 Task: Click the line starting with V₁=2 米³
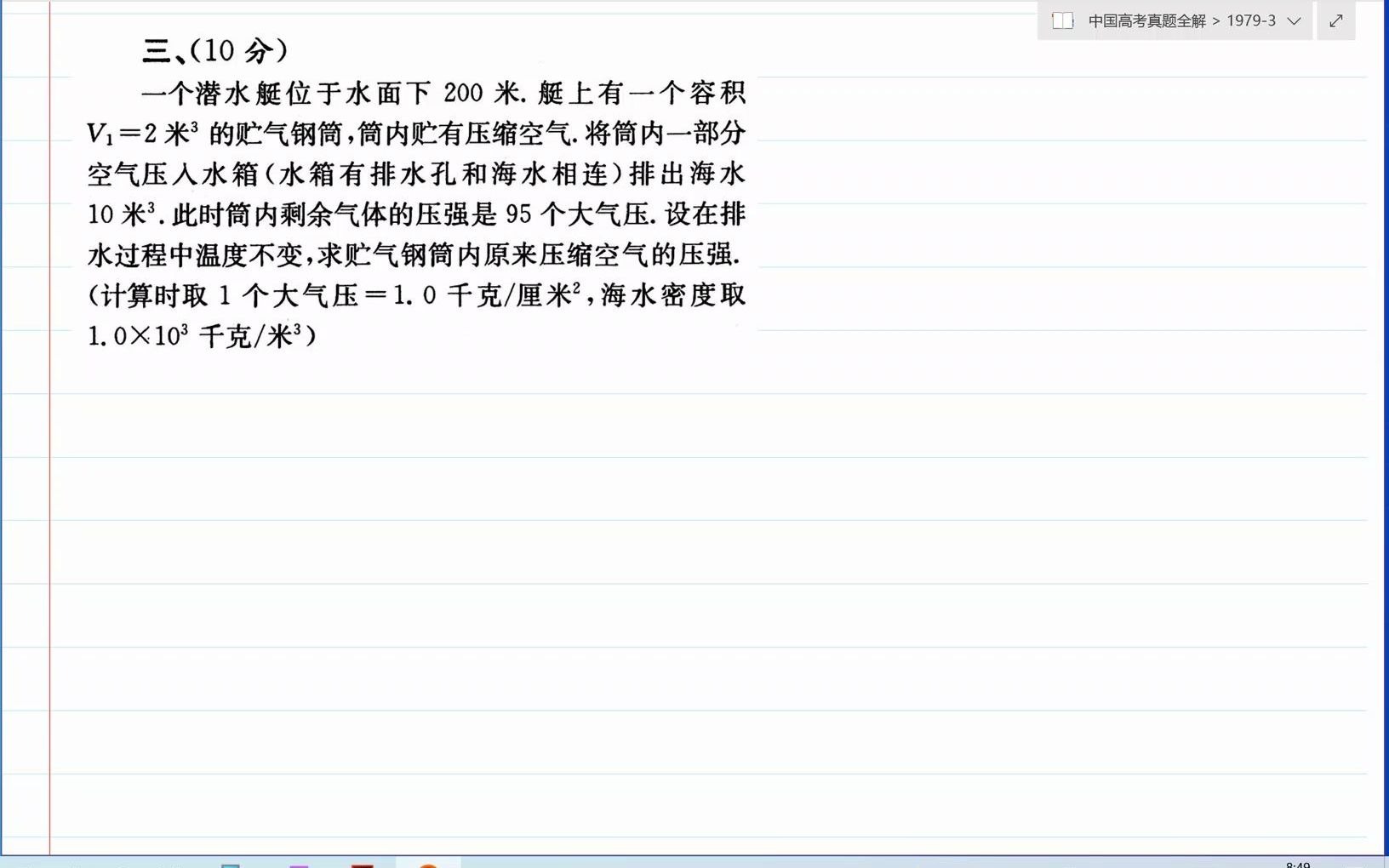coord(417,134)
